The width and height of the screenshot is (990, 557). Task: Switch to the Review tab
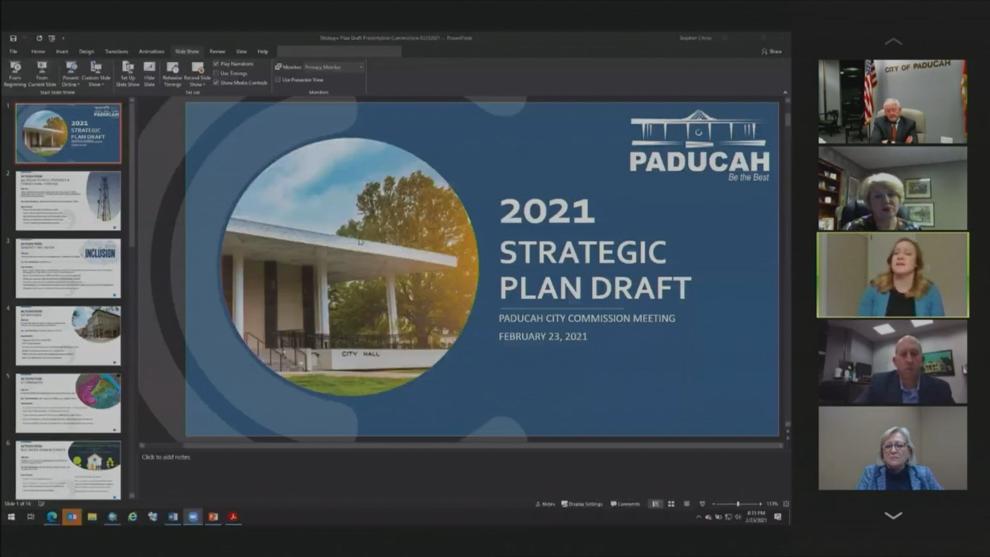(x=217, y=51)
